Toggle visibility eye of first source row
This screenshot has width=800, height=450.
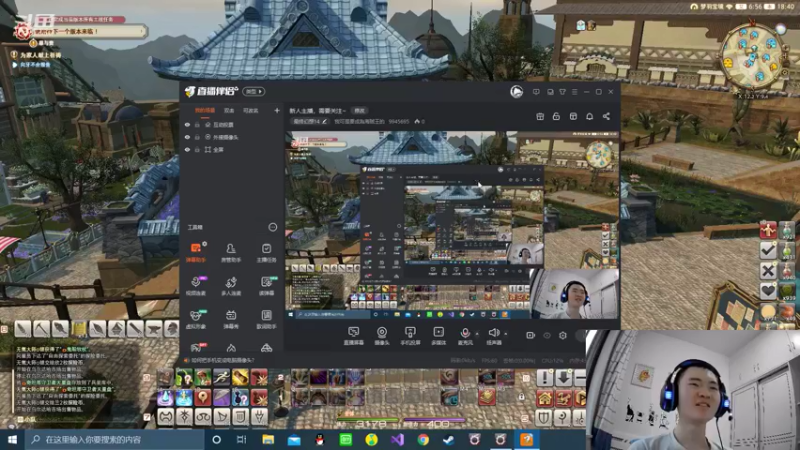pyautogui.click(x=187, y=124)
